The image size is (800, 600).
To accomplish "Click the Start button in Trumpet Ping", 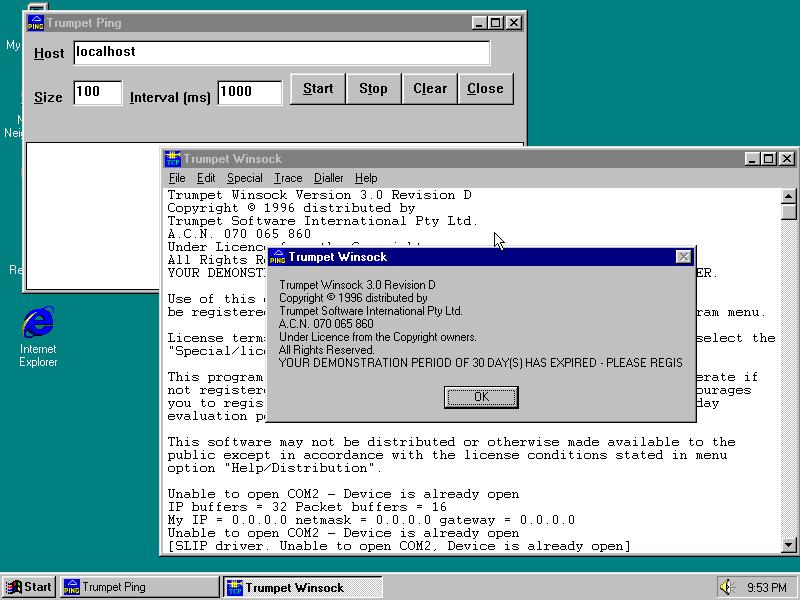I will point(318,89).
